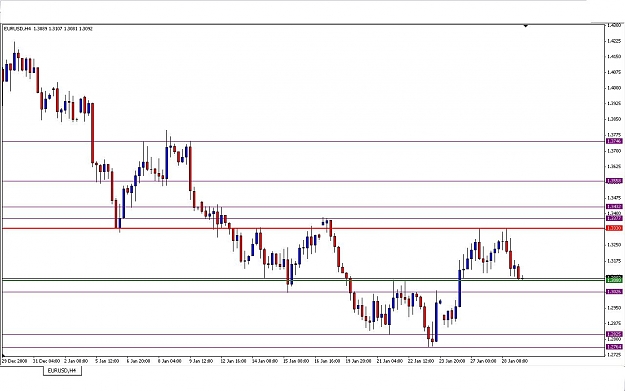This screenshot has height=391, width=625.
Task: Click the 1.2950 price axis value
Action: [614, 308]
